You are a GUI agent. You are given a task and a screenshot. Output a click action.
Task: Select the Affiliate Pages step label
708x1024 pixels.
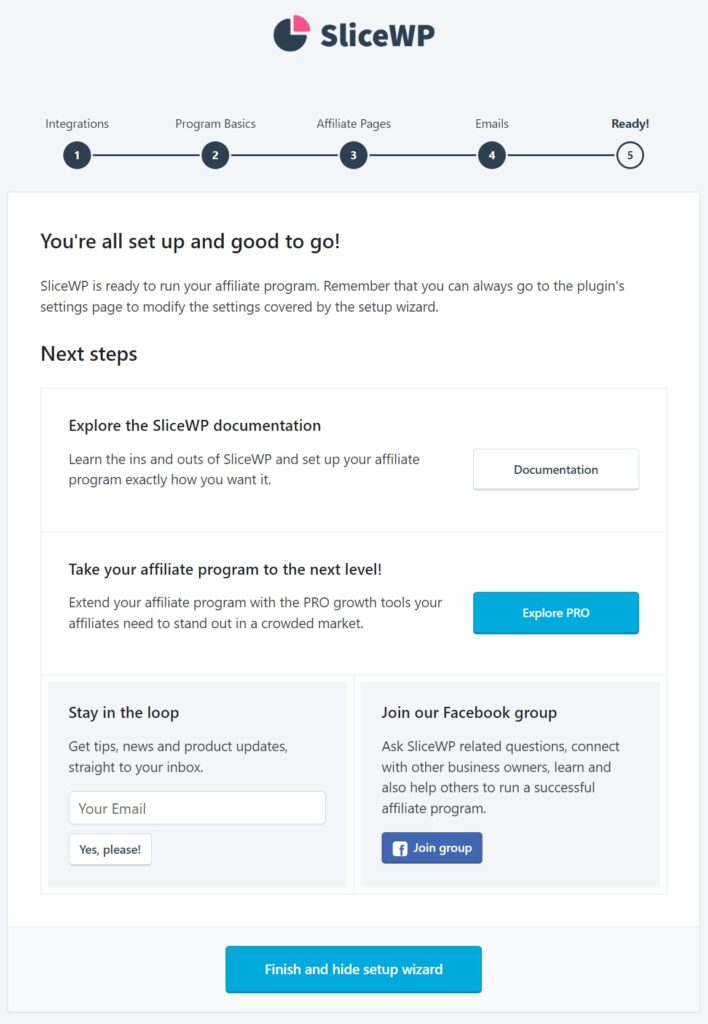(x=353, y=123)
